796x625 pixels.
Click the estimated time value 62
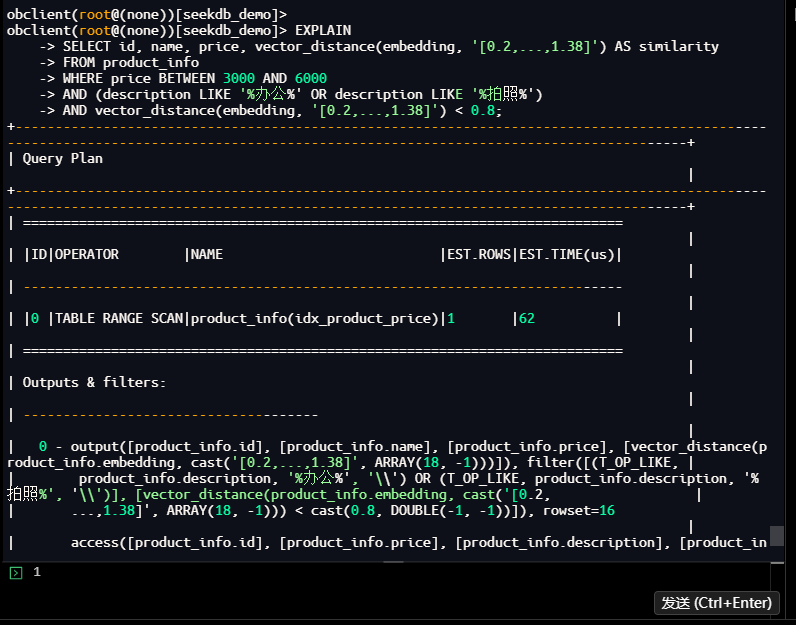pos(527,319)
